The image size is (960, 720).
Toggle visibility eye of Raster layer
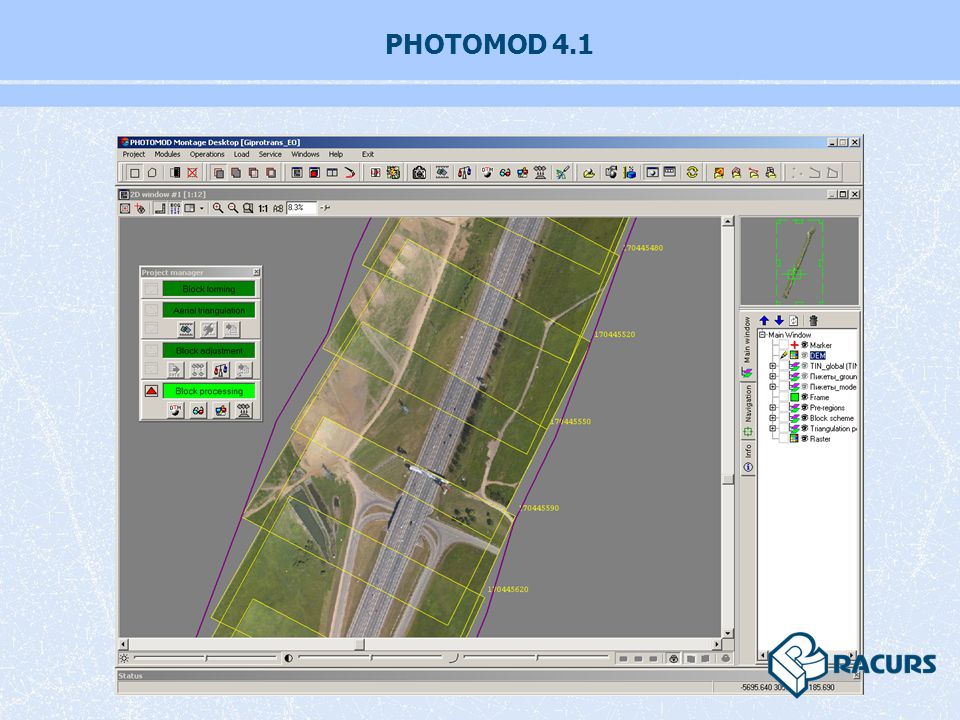pos(804,439)
